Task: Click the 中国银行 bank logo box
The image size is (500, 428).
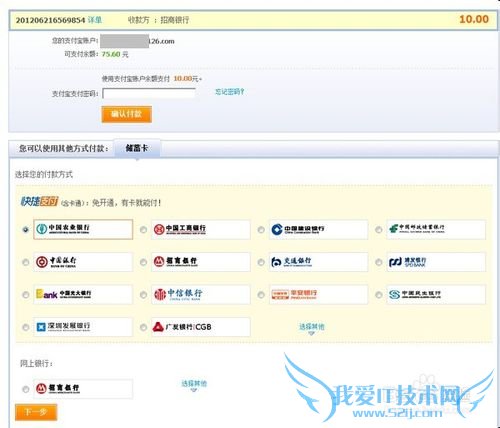Action: (83, 262)
